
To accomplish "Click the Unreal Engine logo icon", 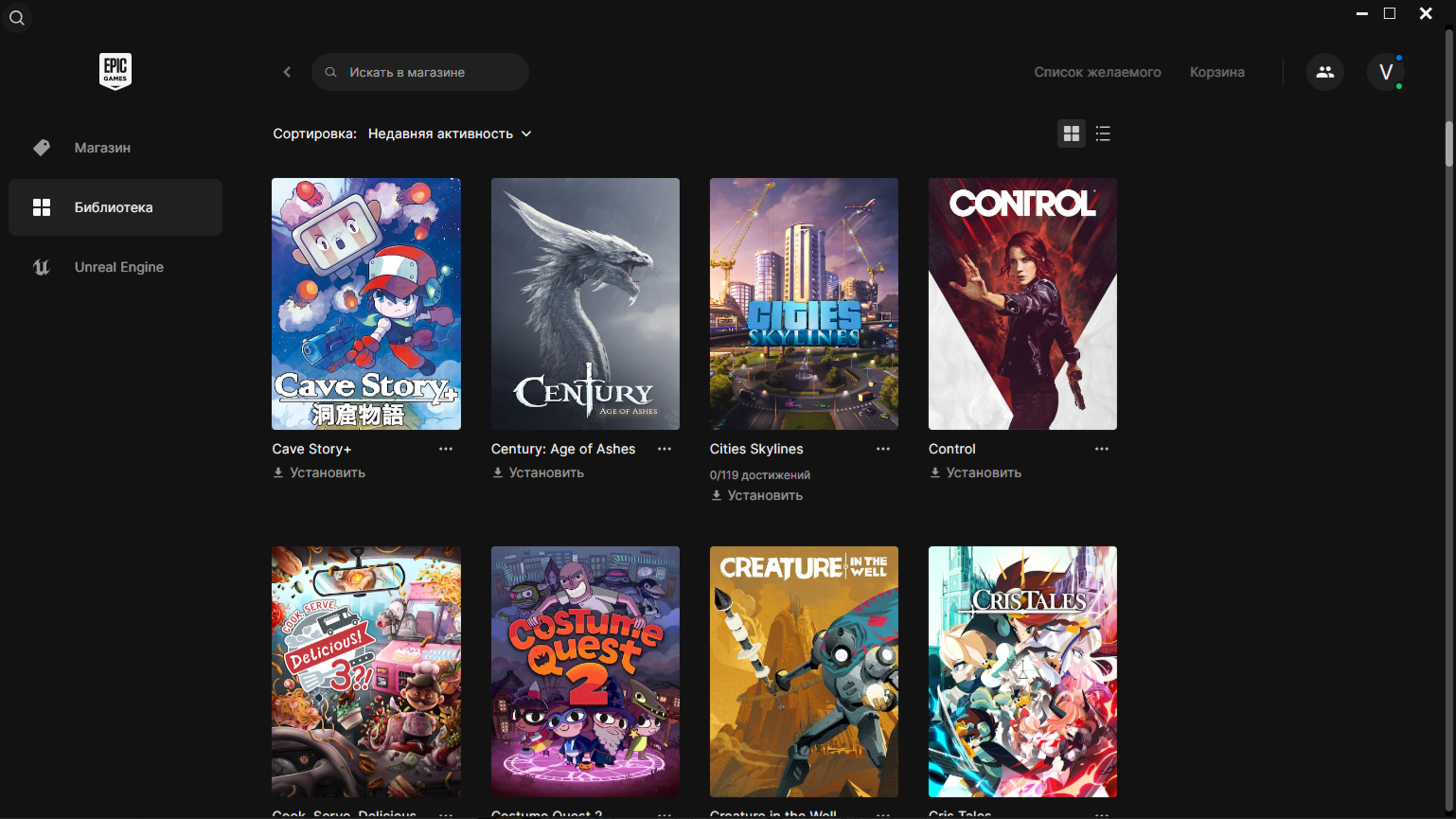I will 42,267.
